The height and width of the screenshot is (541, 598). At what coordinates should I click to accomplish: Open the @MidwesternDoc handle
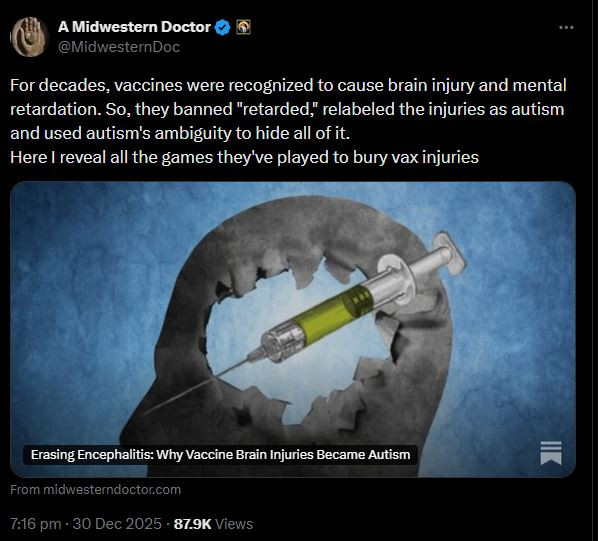pyautogui.click(x=119, y=47)
